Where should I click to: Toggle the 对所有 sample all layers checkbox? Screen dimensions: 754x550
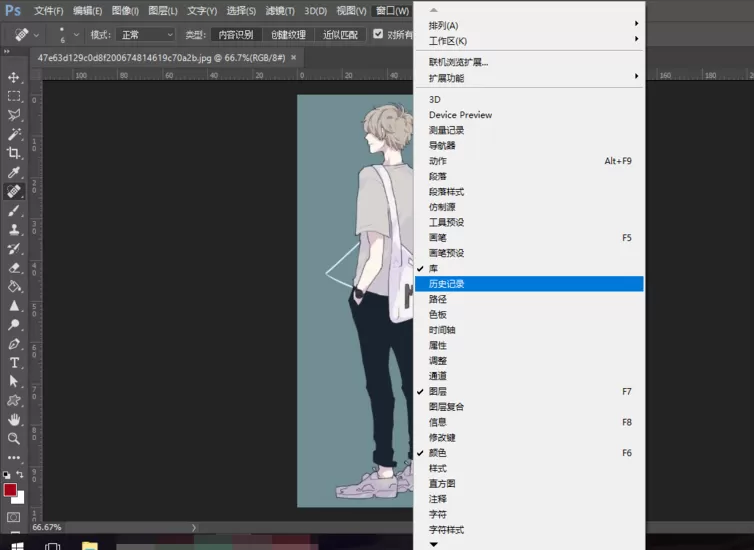click(378, 34)
